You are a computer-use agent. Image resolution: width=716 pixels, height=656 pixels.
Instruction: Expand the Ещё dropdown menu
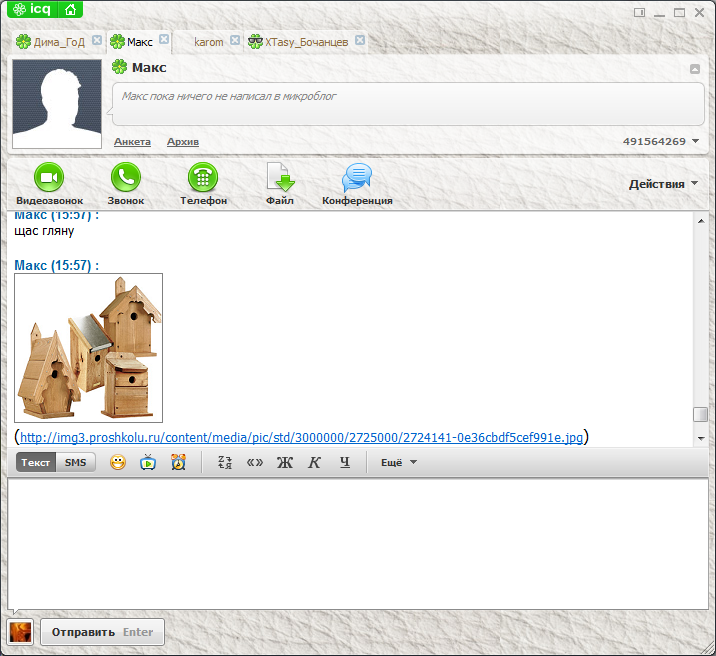[399, 462]
